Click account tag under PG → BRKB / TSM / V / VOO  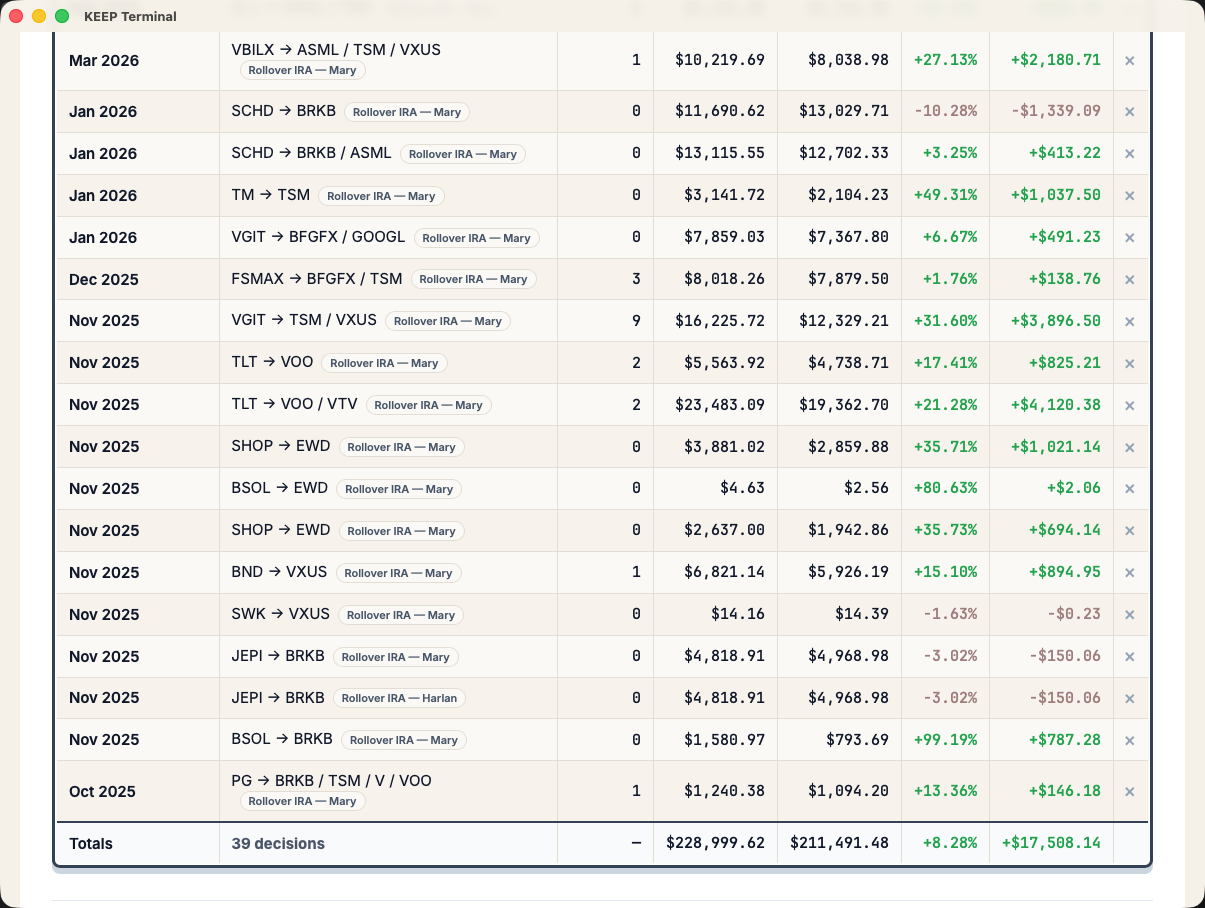pyautogui.click(x=302, y=801)
